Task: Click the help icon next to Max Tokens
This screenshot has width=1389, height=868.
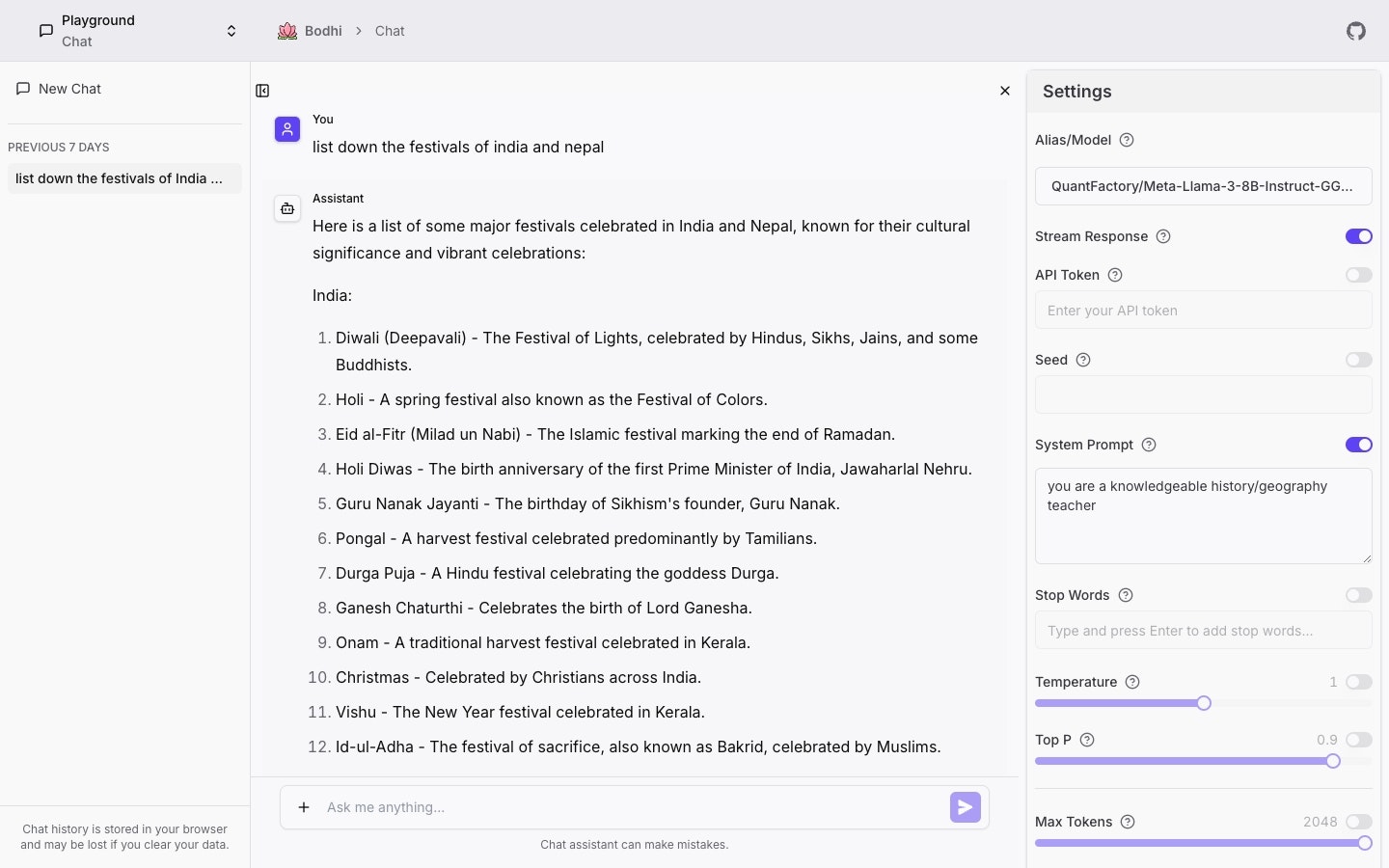Action: (1128, 822)
